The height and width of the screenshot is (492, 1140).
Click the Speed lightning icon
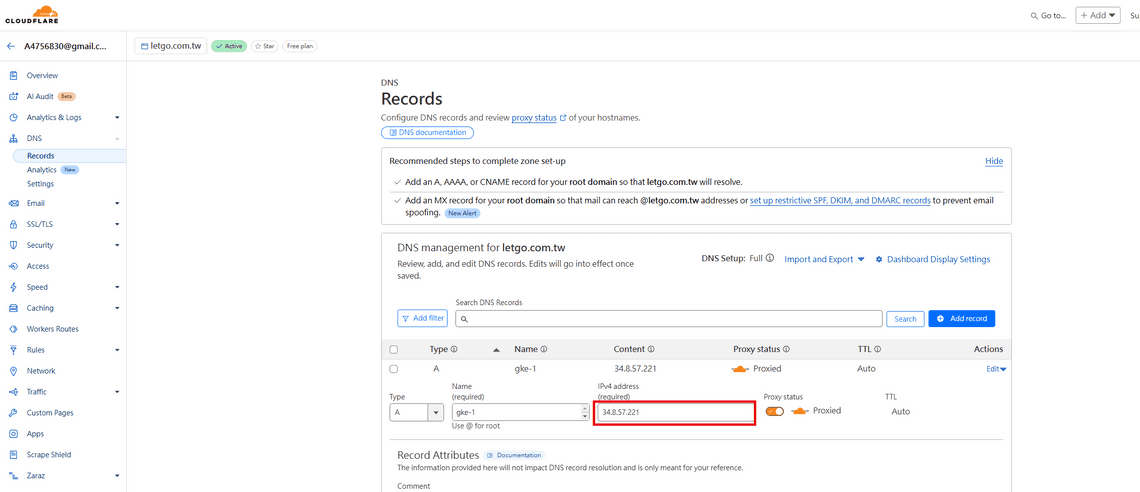[x=13, y=287]
